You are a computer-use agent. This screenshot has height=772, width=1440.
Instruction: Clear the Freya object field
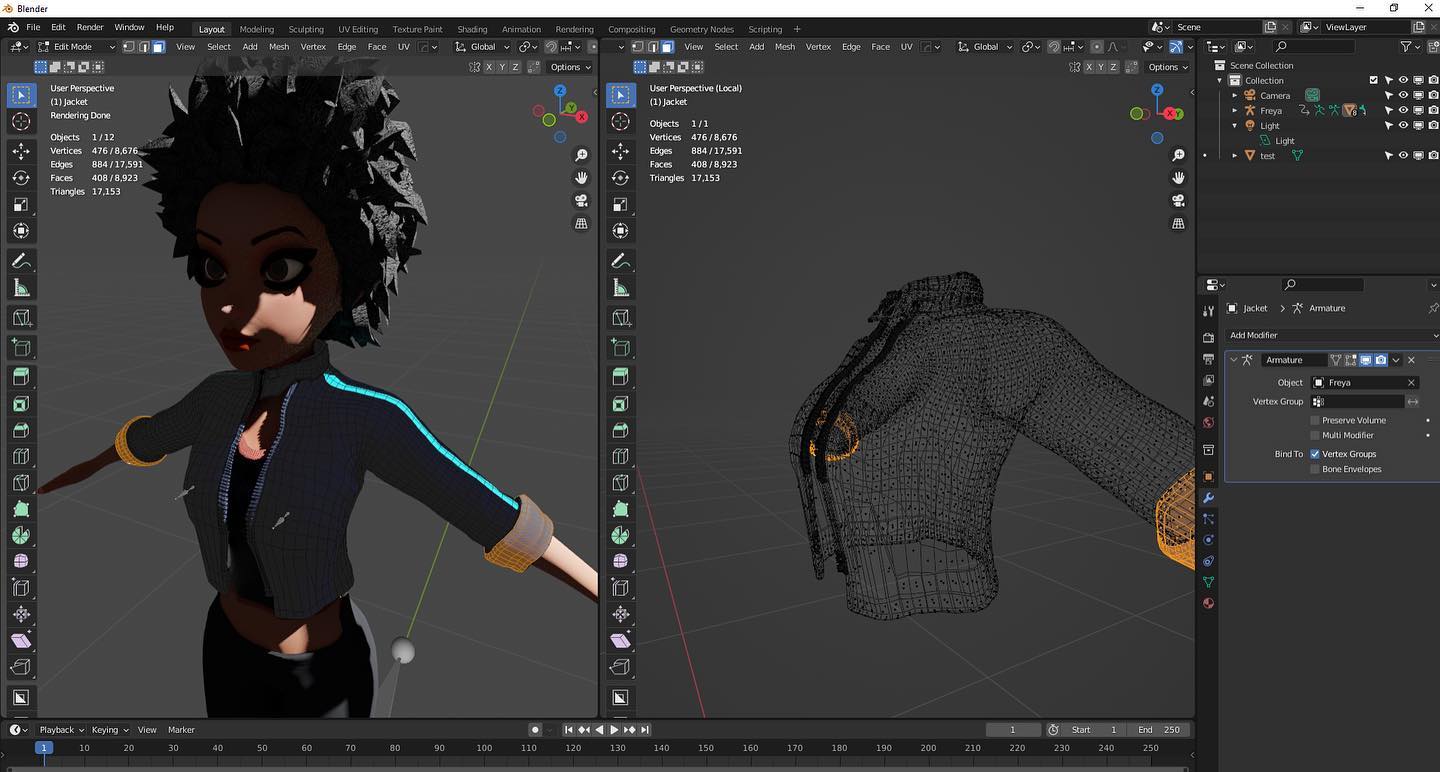pos(1411,383)
